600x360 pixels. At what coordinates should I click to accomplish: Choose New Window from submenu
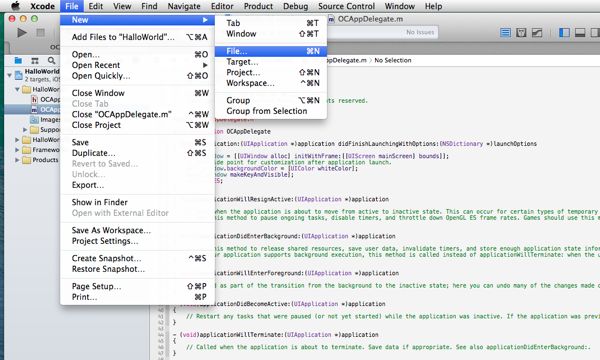coord(271,34)
